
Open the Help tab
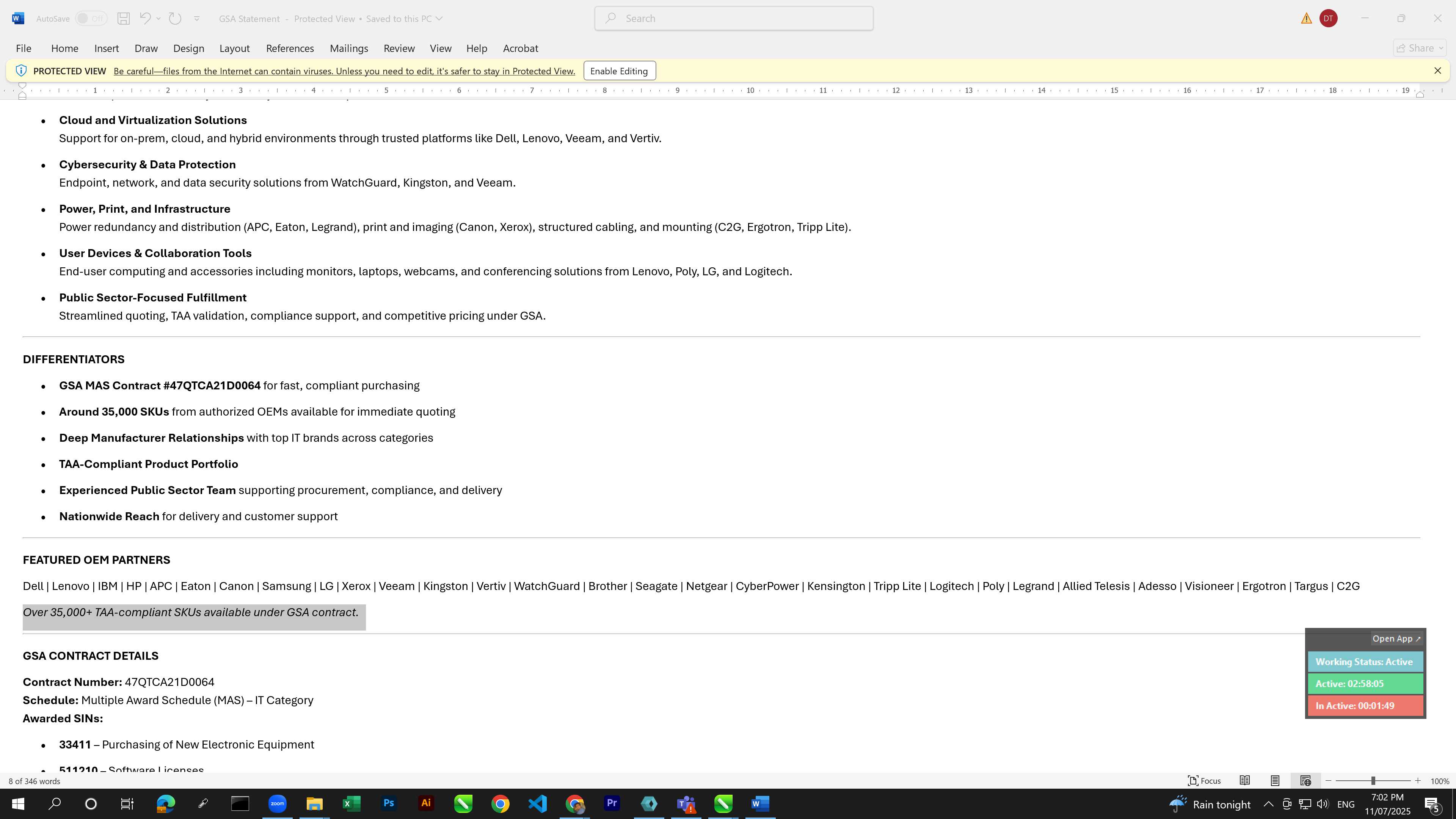click(x=477, y=48)
